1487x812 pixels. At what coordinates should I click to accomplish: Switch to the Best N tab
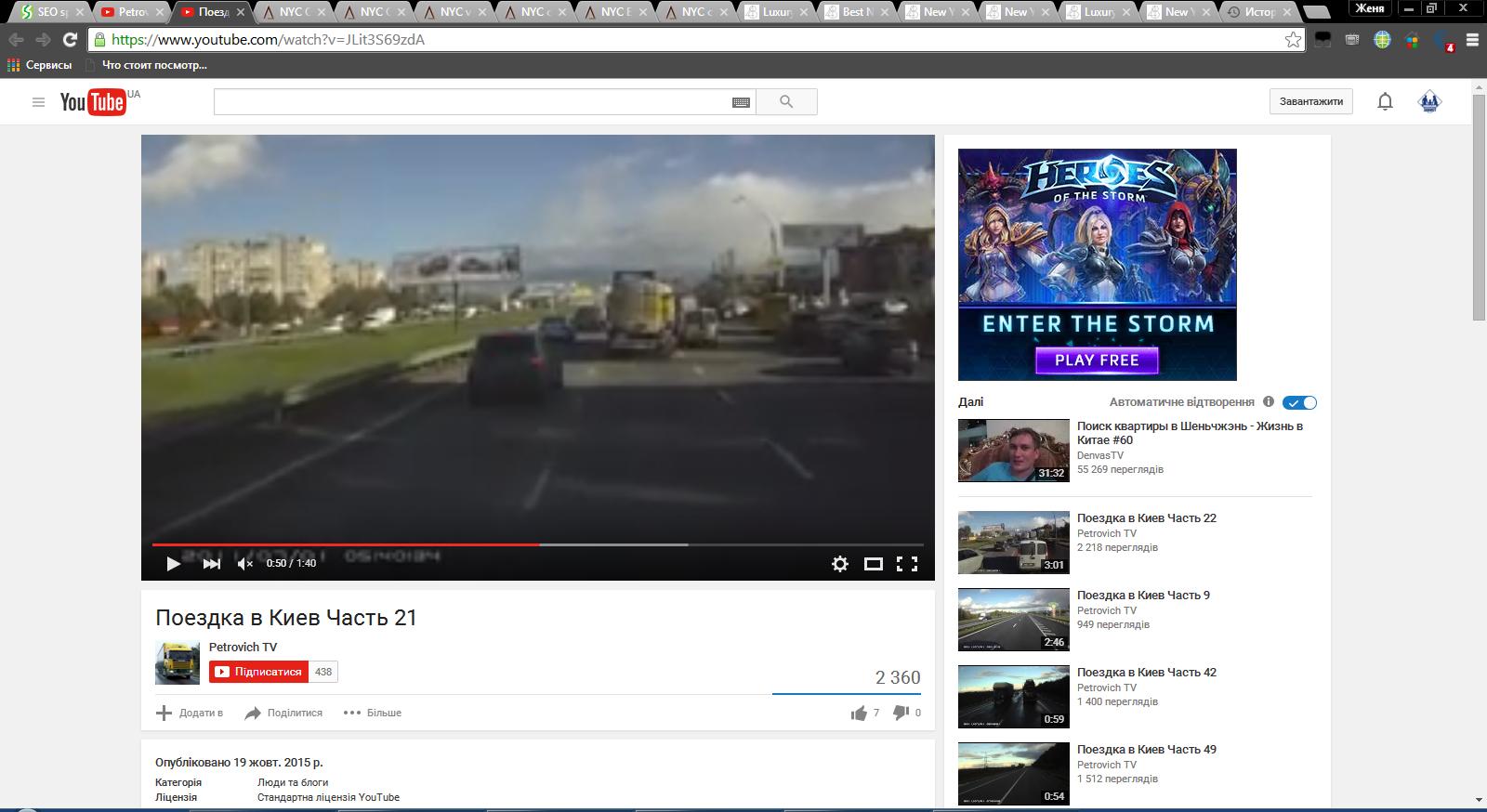(856, 12)
